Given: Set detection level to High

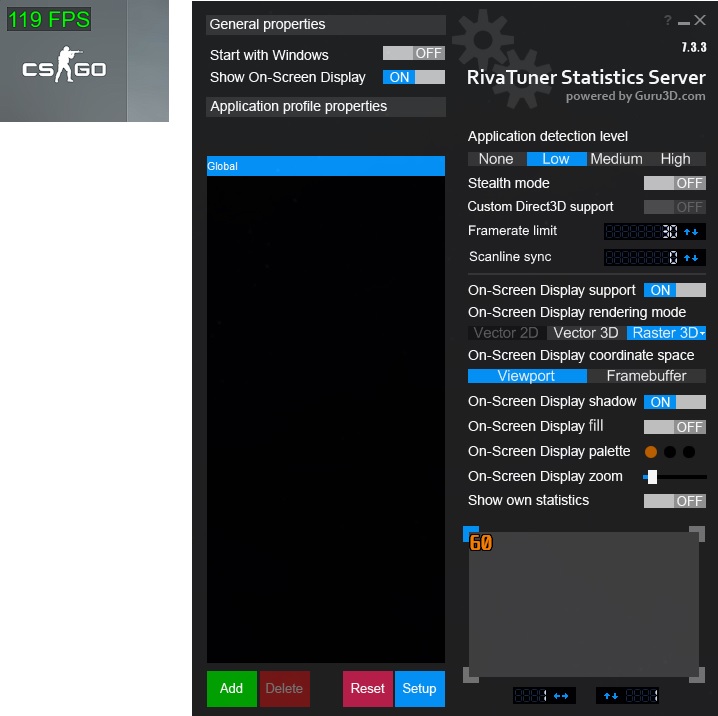Looking at the screenshot, I should point(676,159).
